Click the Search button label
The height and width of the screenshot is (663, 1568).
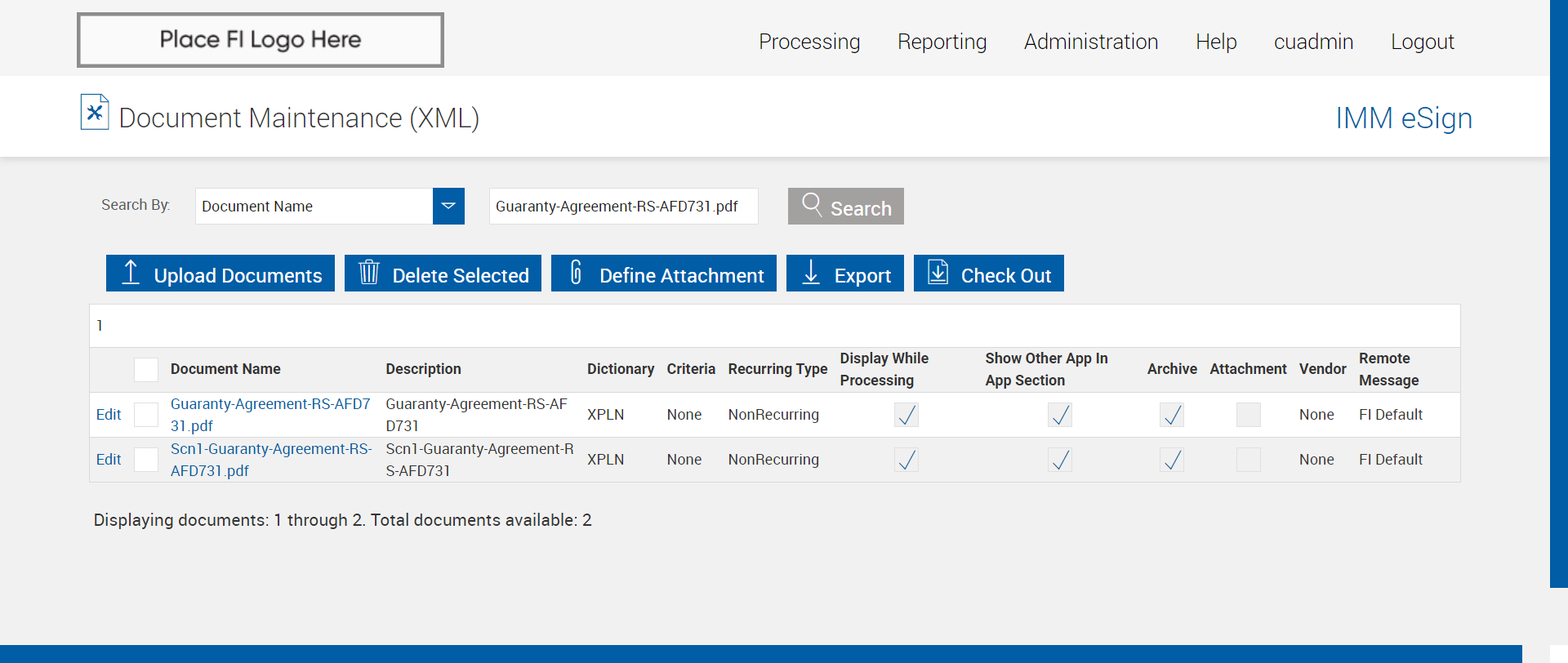[x=861, y=209]
